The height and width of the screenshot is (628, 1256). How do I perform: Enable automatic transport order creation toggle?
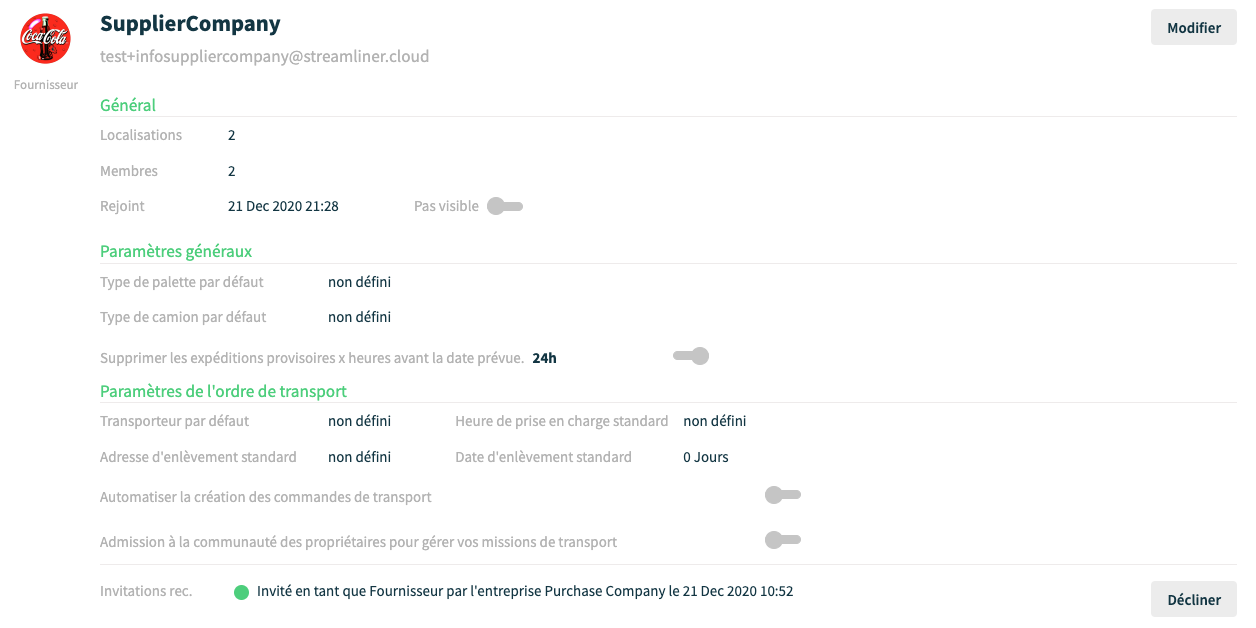click(x=783, y=495)
